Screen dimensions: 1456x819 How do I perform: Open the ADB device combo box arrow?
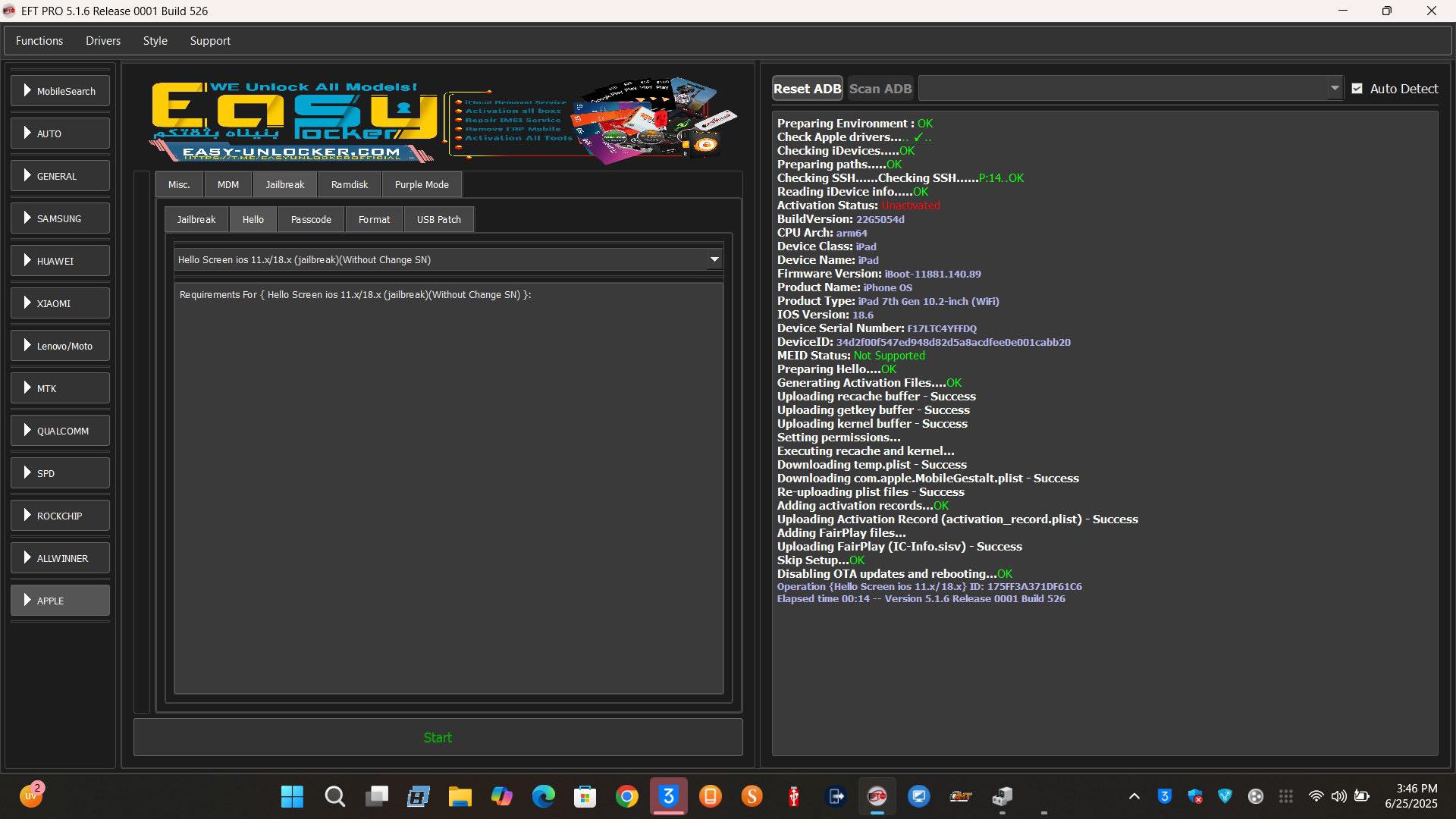click(1334, 89)
